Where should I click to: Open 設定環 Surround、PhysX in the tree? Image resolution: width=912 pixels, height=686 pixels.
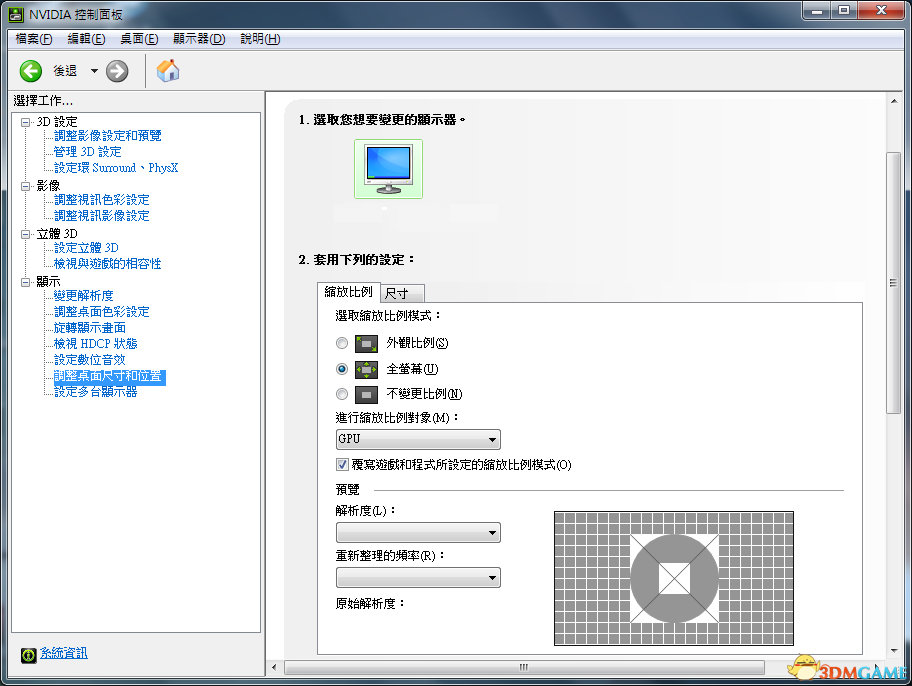pyautogui.click(x=116, y=168)
